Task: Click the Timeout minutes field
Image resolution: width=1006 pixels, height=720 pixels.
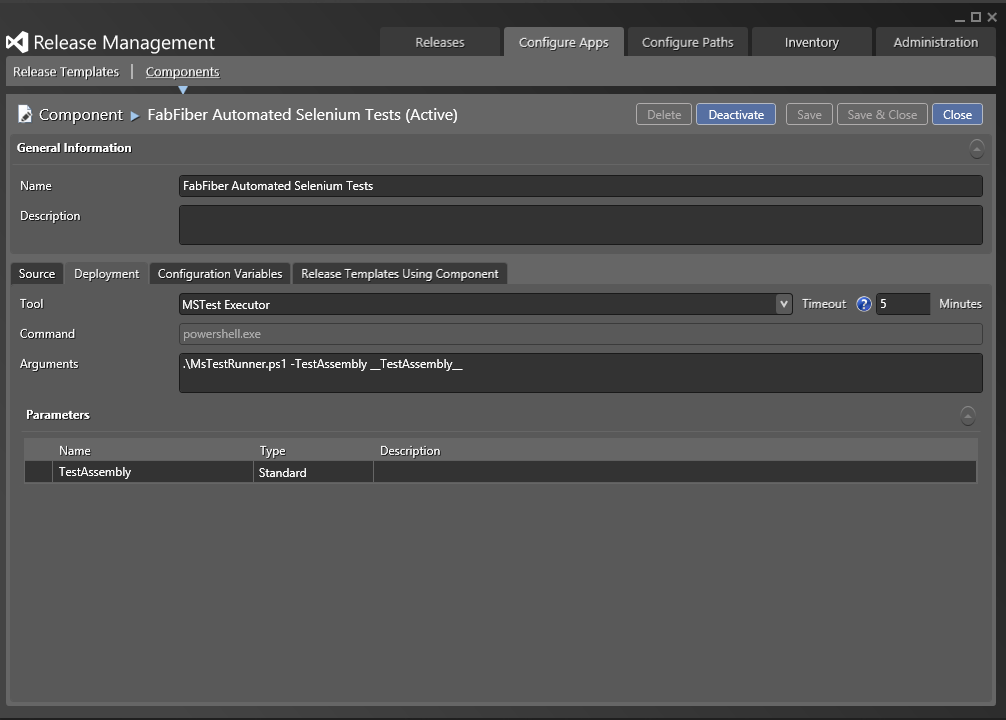Action: pos(903,304)
